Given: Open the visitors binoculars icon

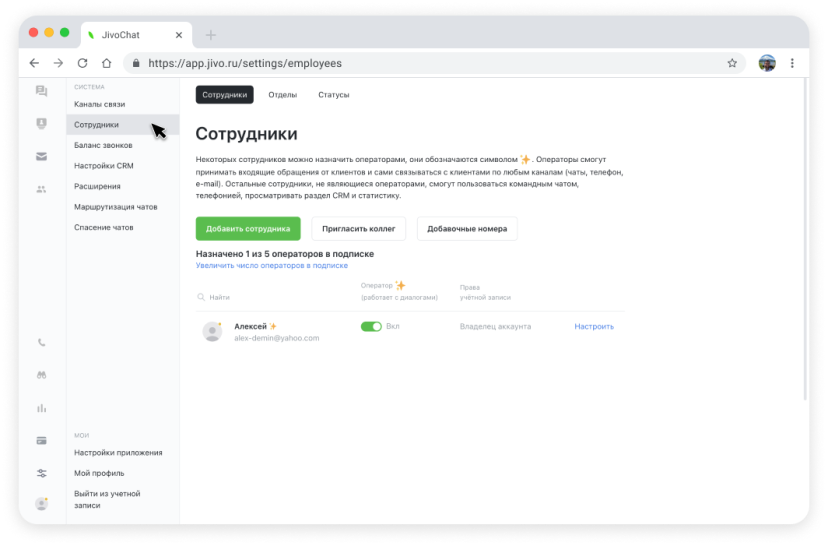Looking at the screenshot, I should (x=41, y=375).
